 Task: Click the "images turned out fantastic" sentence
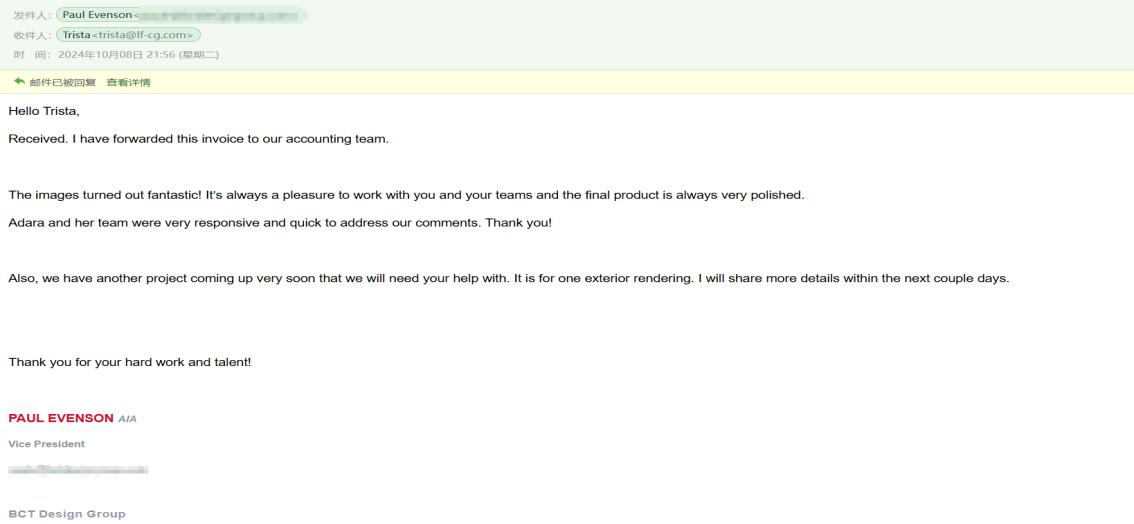pyautogui.click(x=406, y=195)
